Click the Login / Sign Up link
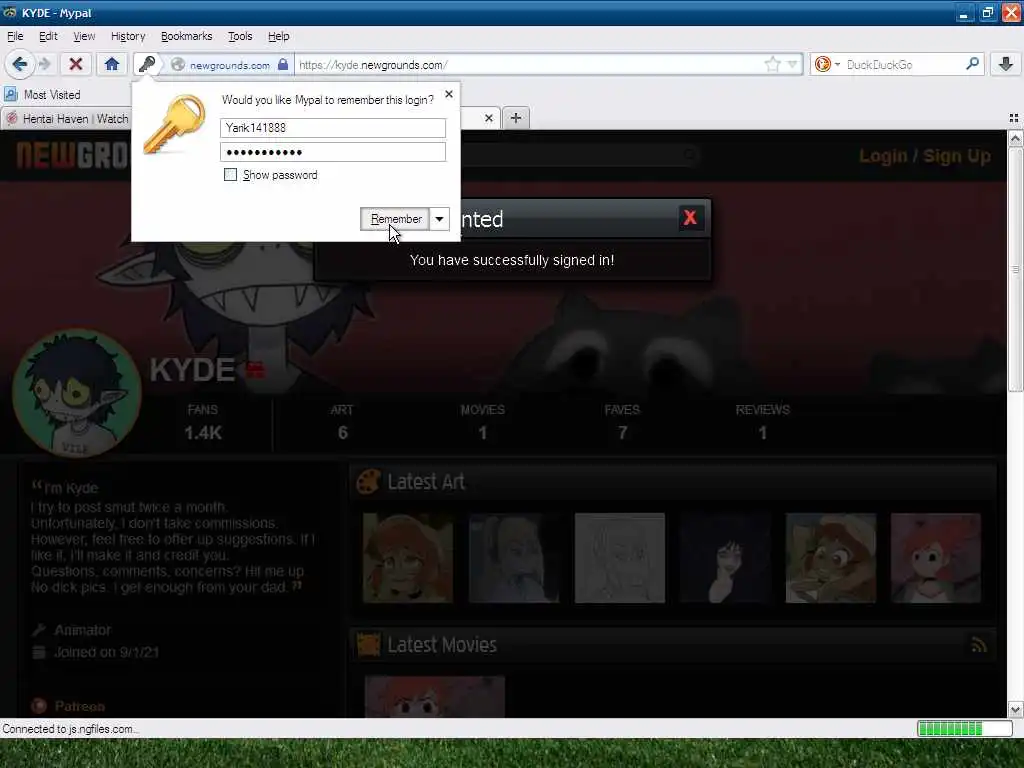This screenshot has height=768, width=1024. (x=925, y=156)
